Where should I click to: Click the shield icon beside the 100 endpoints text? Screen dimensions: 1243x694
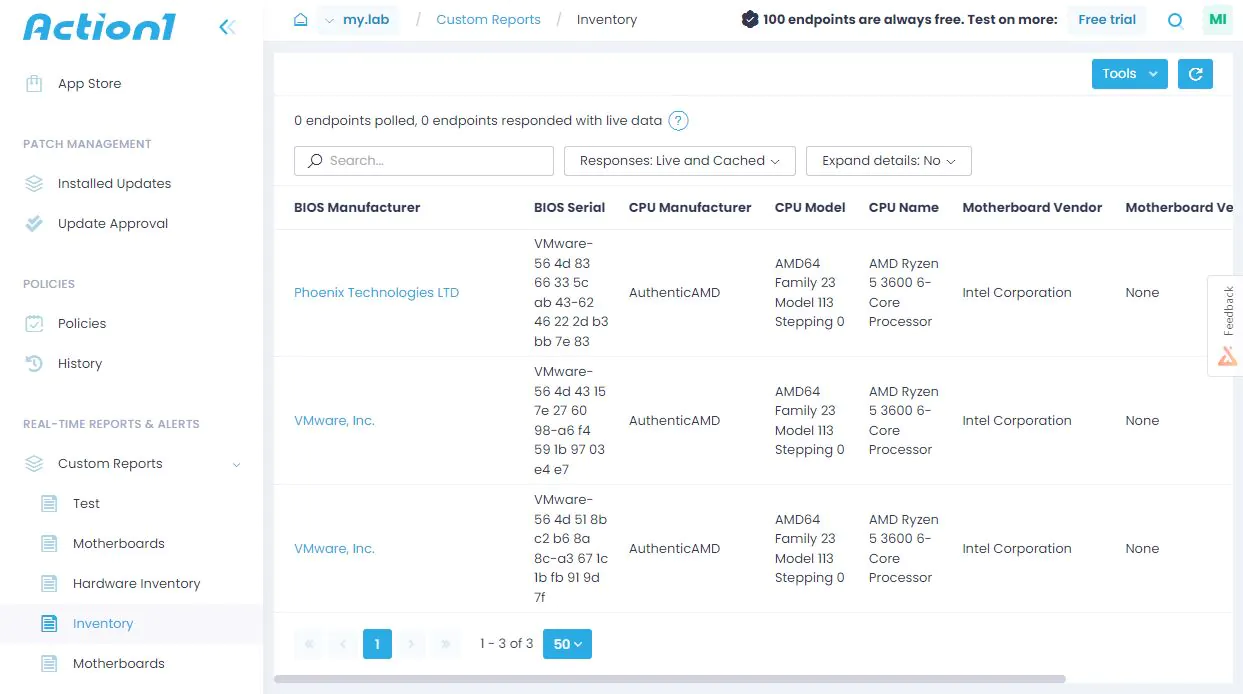click(x=750, y=19)
